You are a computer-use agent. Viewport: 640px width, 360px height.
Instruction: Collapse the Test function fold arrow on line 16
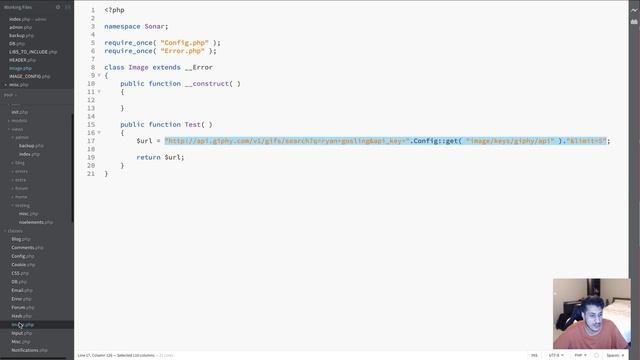pos(99,133)
